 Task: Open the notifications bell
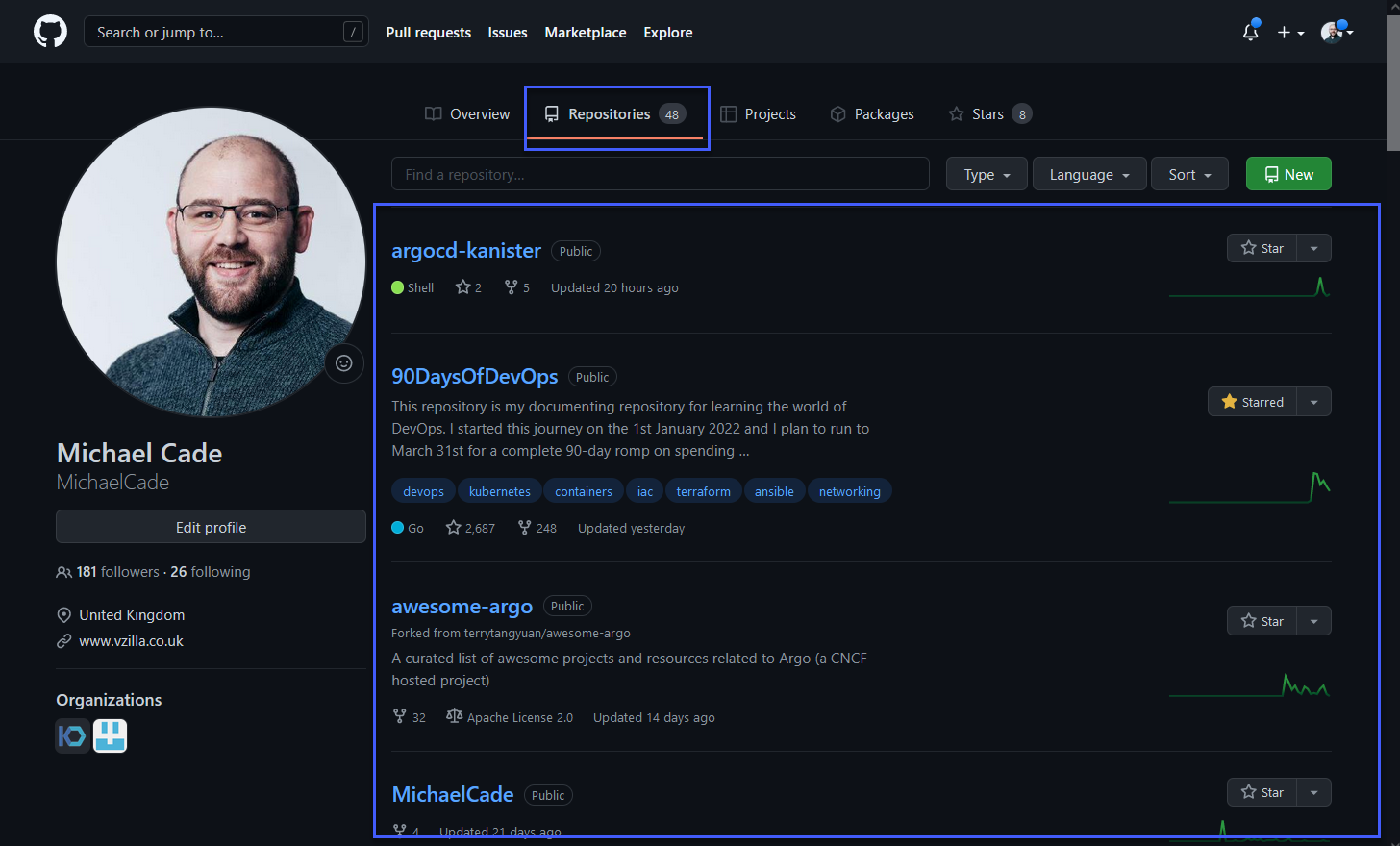pyautogui.click(x=1250, y=32)
